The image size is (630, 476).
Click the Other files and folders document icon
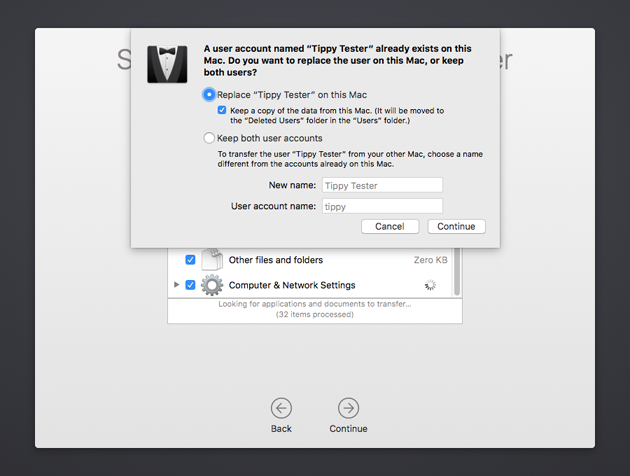coord(212,259)
